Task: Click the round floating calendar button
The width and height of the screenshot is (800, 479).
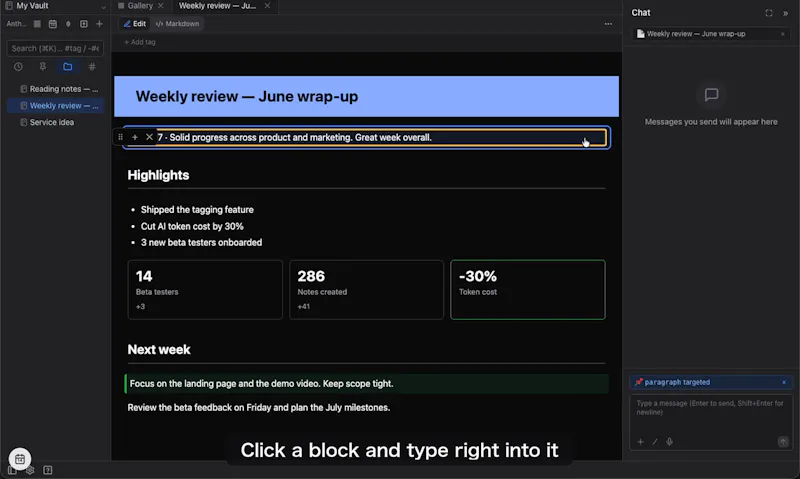Action: (x=20, y=459)
